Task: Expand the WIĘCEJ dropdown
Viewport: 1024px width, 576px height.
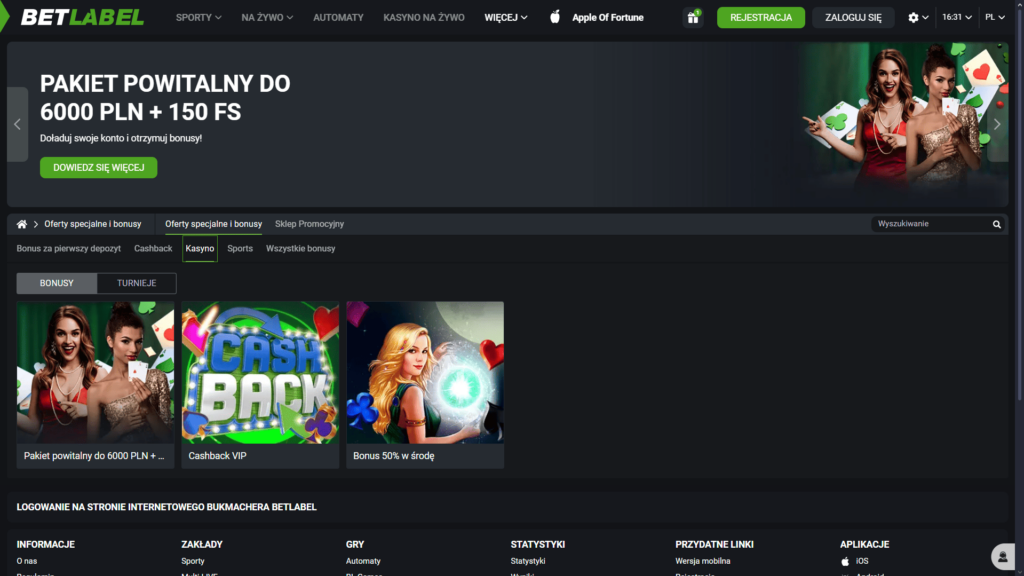Action: [x=505, y=17]
